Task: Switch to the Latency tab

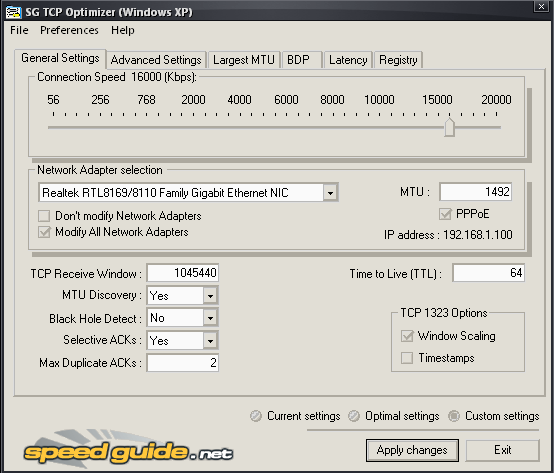Action: pos(348,60)
